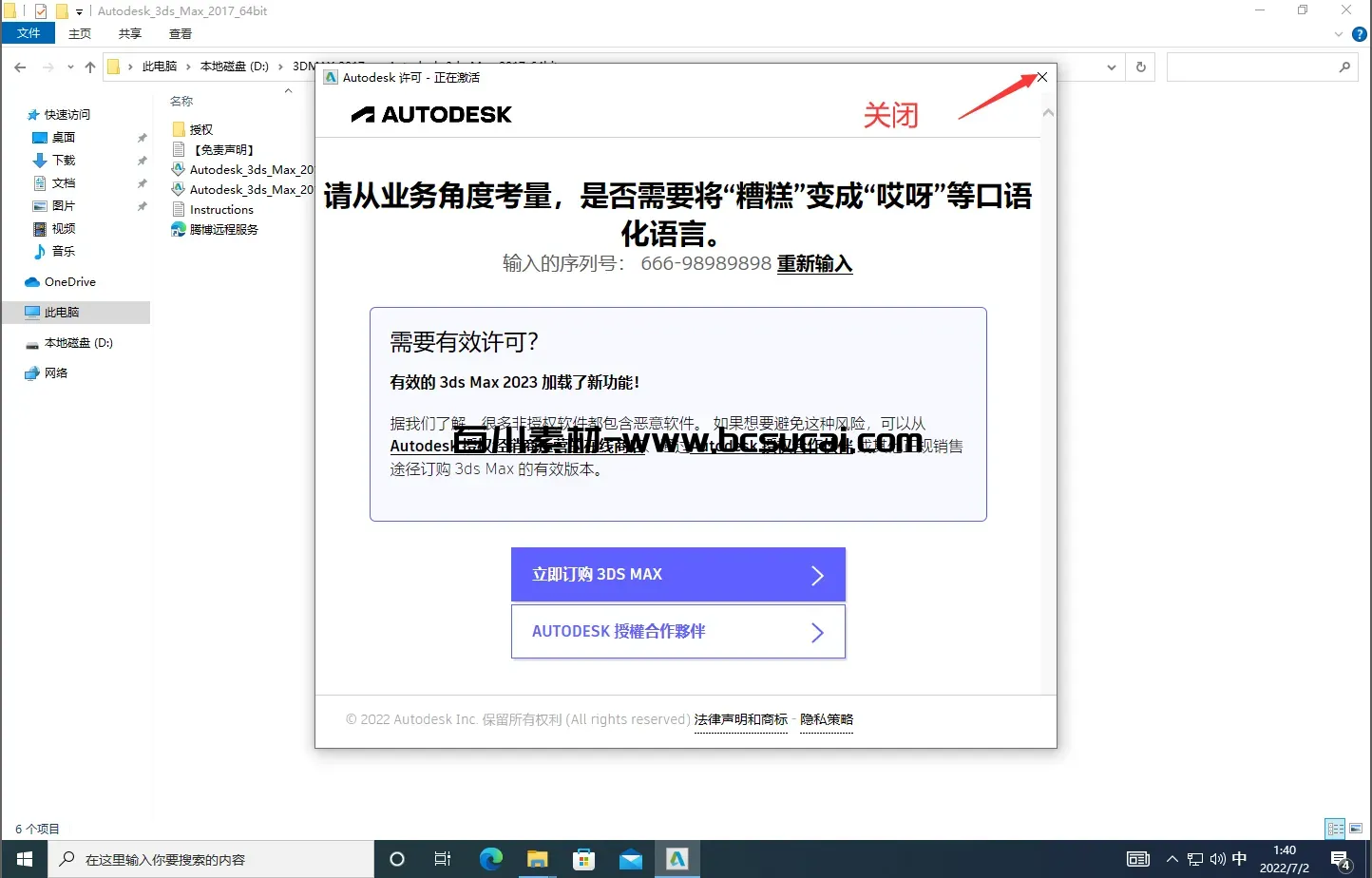Image resolution: width=1372 pixels, height=878 pixels.
Task: Select 网络 in navigation pane
Action: pyautogui.click(x=55, y=373)
